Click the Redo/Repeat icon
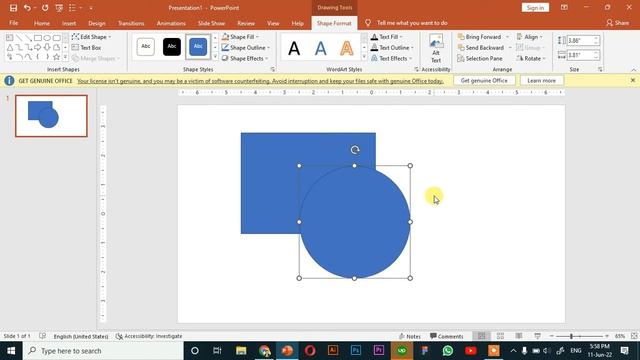The height and width of the screenshot is (360, 640). (x=45, y=8)
